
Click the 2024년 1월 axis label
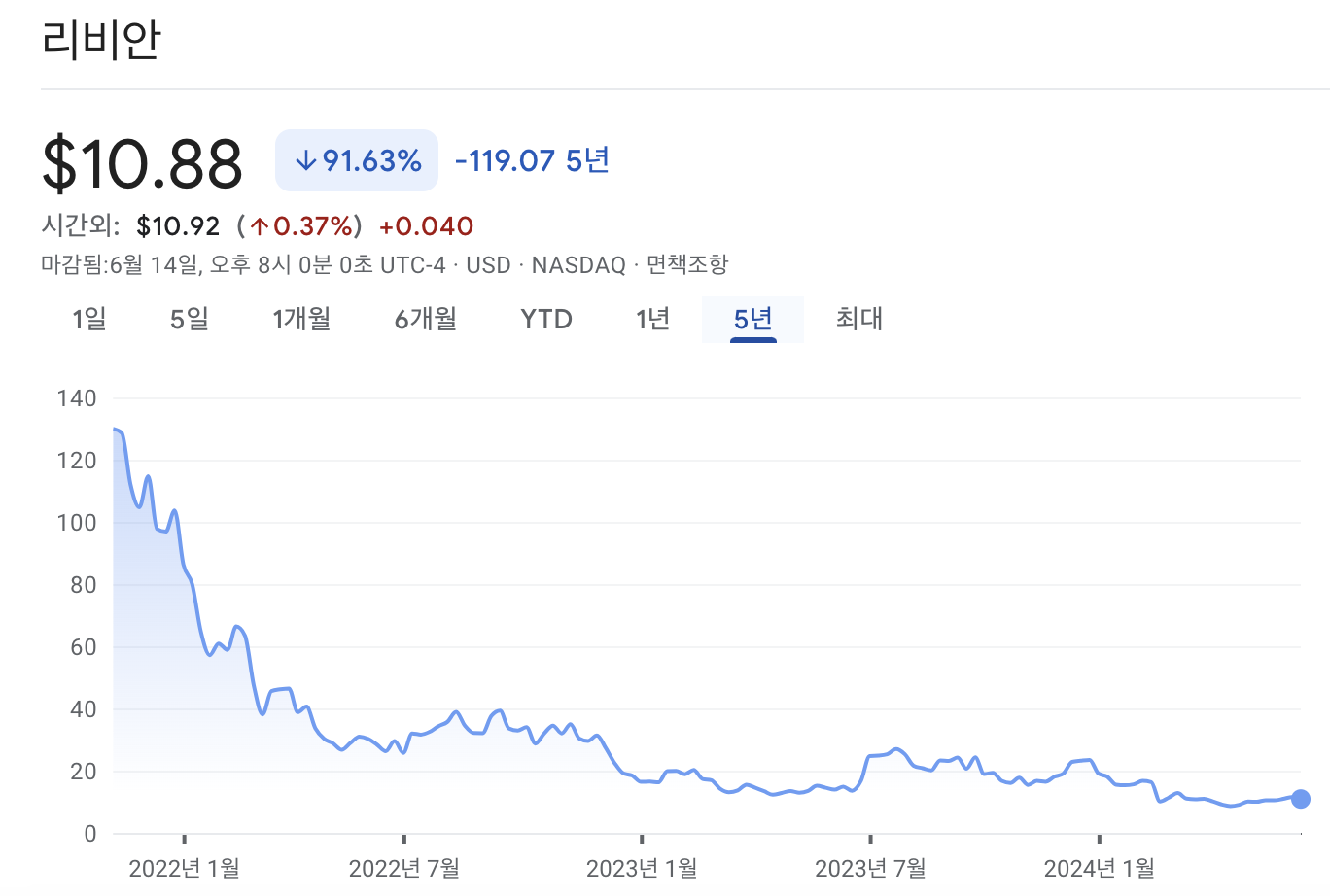(x=1100, y=869)
